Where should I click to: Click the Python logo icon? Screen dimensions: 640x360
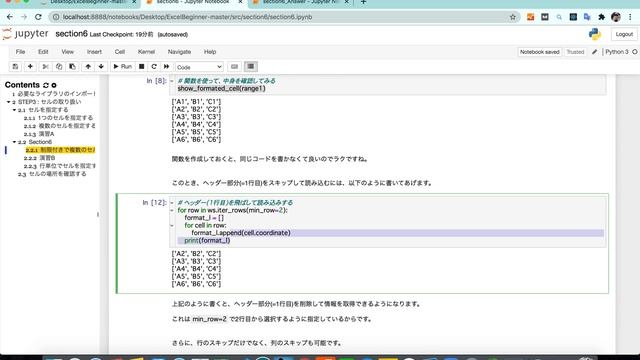tap(595, 34)
